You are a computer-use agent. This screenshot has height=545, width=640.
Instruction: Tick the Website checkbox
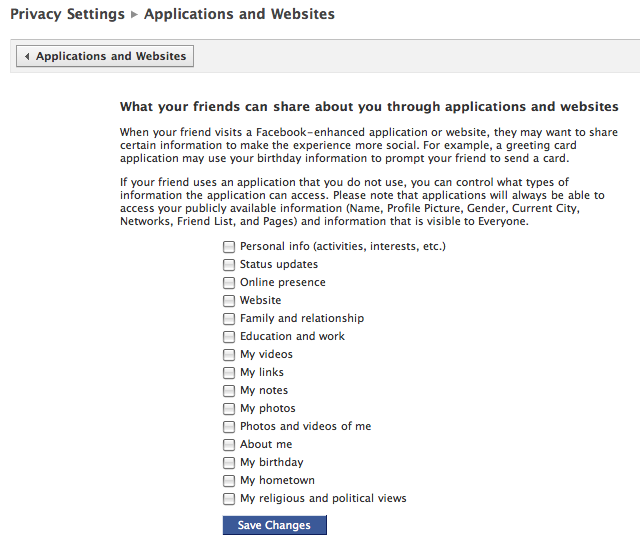[x=229, y=301]
